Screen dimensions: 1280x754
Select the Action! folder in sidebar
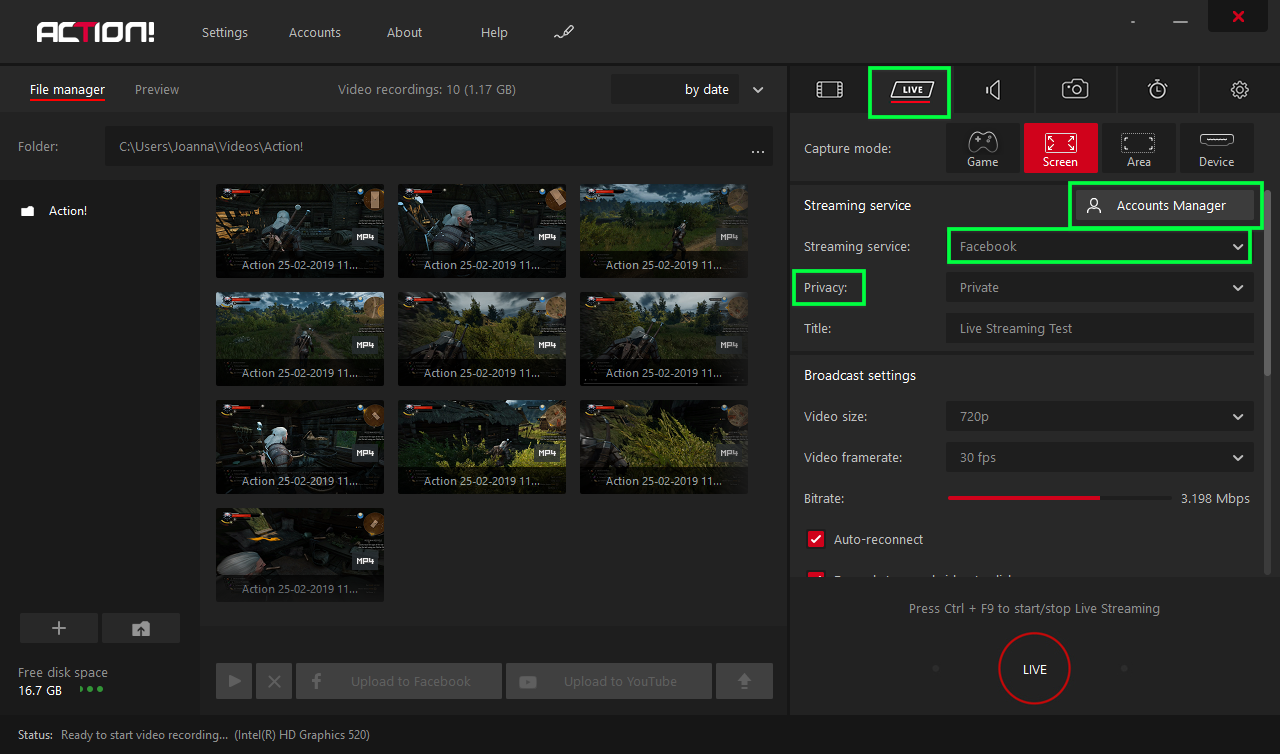coord(55,211)
